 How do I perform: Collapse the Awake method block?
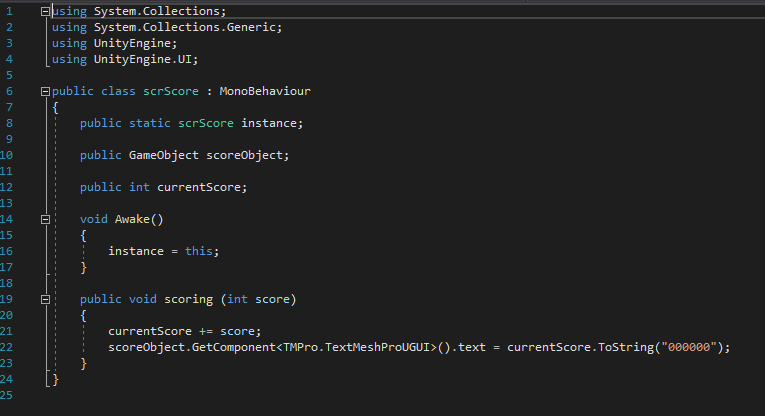click(45, 219)
